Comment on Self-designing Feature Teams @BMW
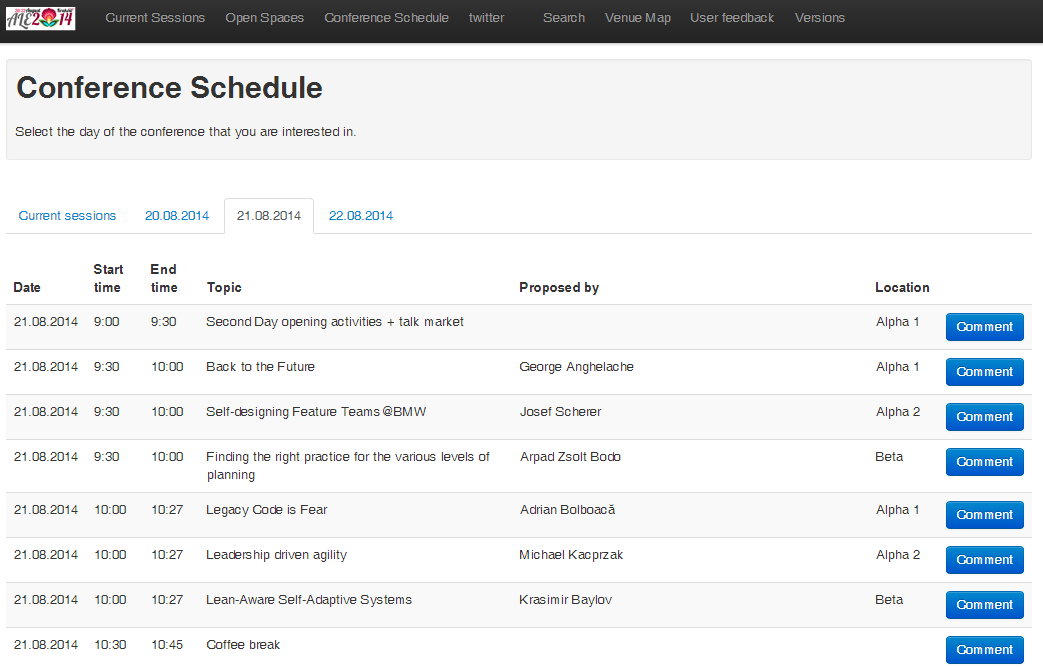 click(984, 417)
